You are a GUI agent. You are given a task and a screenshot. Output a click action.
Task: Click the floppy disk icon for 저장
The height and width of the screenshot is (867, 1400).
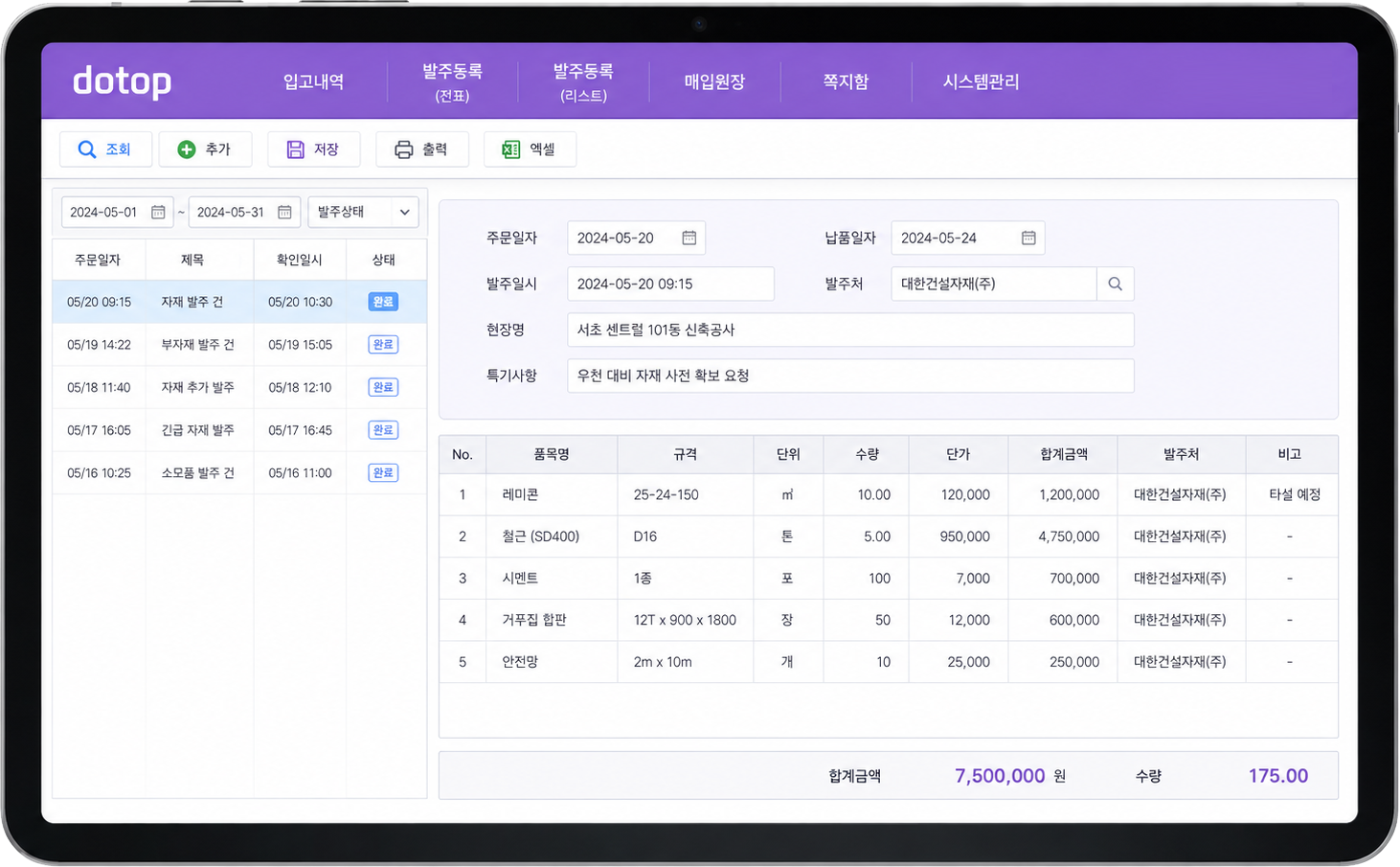coord(295,149)
